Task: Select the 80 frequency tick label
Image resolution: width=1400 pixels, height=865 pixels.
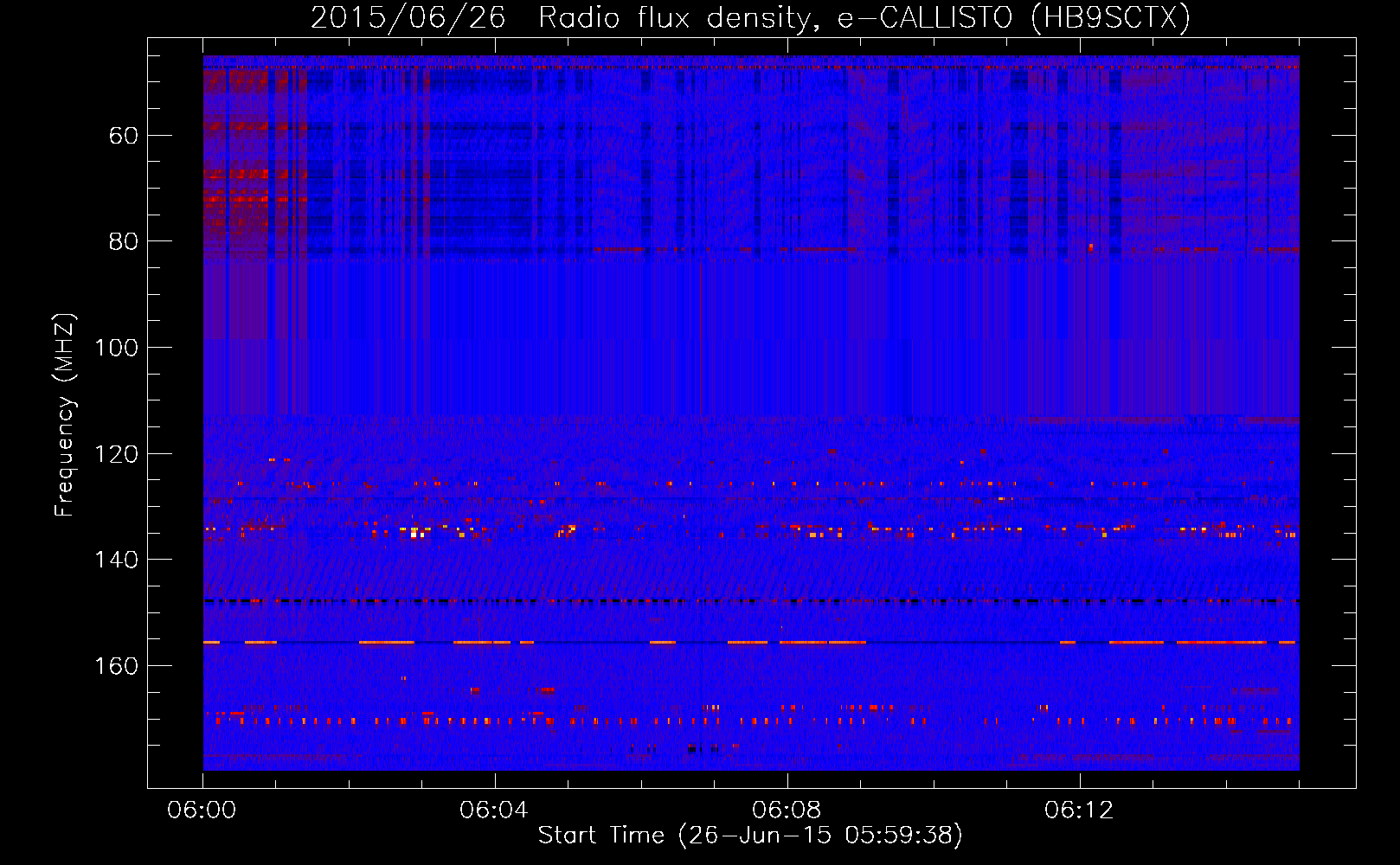Action: (x=124, y=241)
